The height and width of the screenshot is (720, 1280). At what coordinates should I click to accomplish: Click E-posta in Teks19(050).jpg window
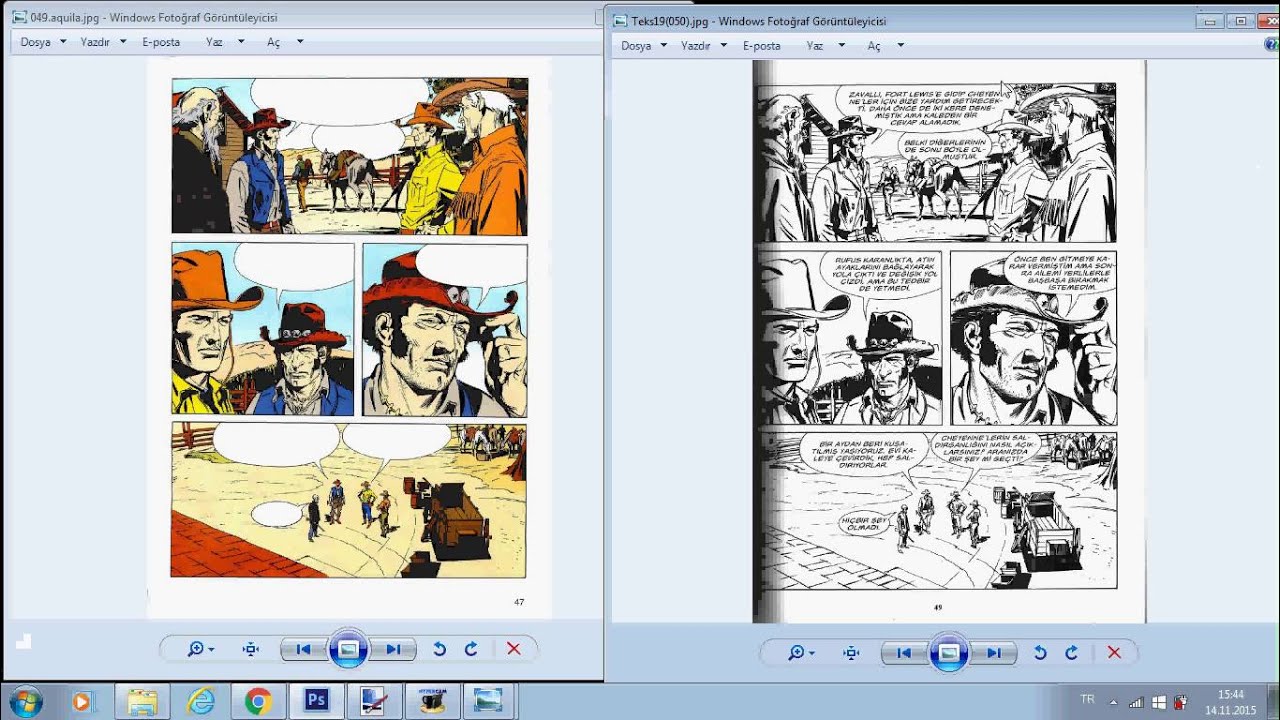point(762,46)
